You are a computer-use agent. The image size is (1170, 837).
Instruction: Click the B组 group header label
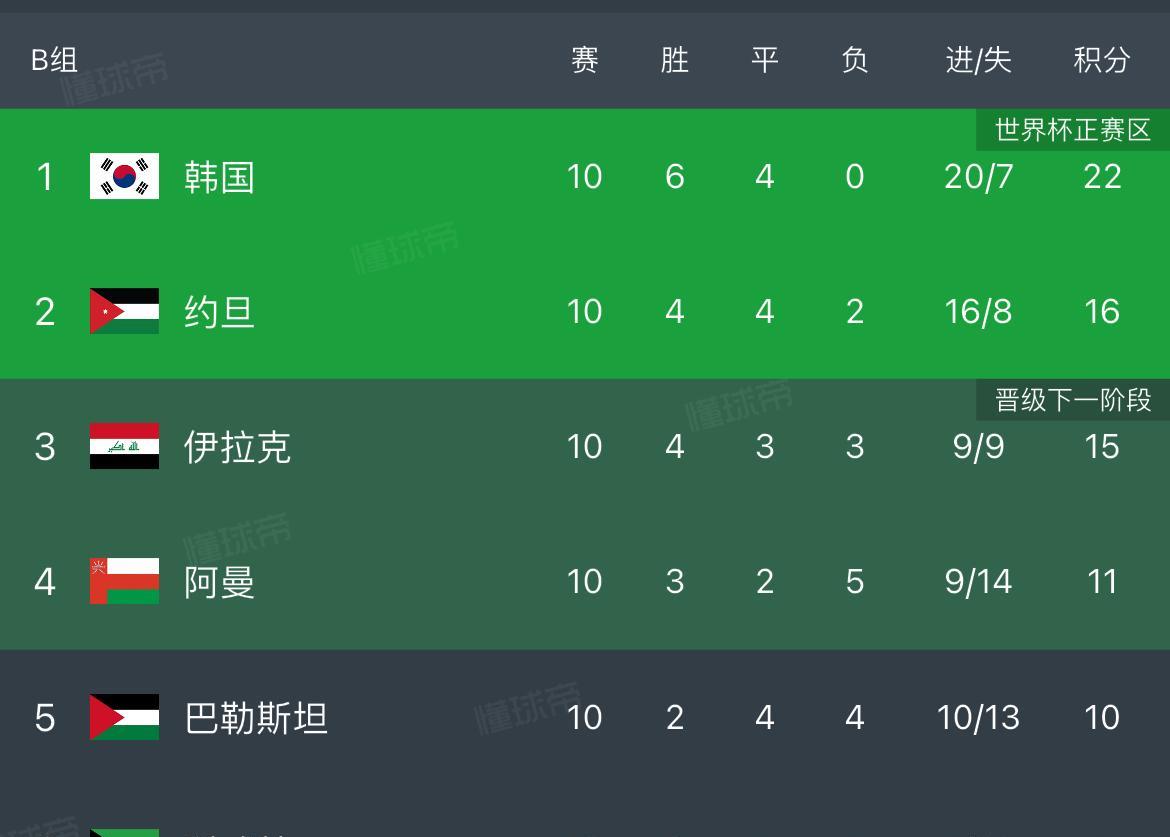[x=54, y=60]
